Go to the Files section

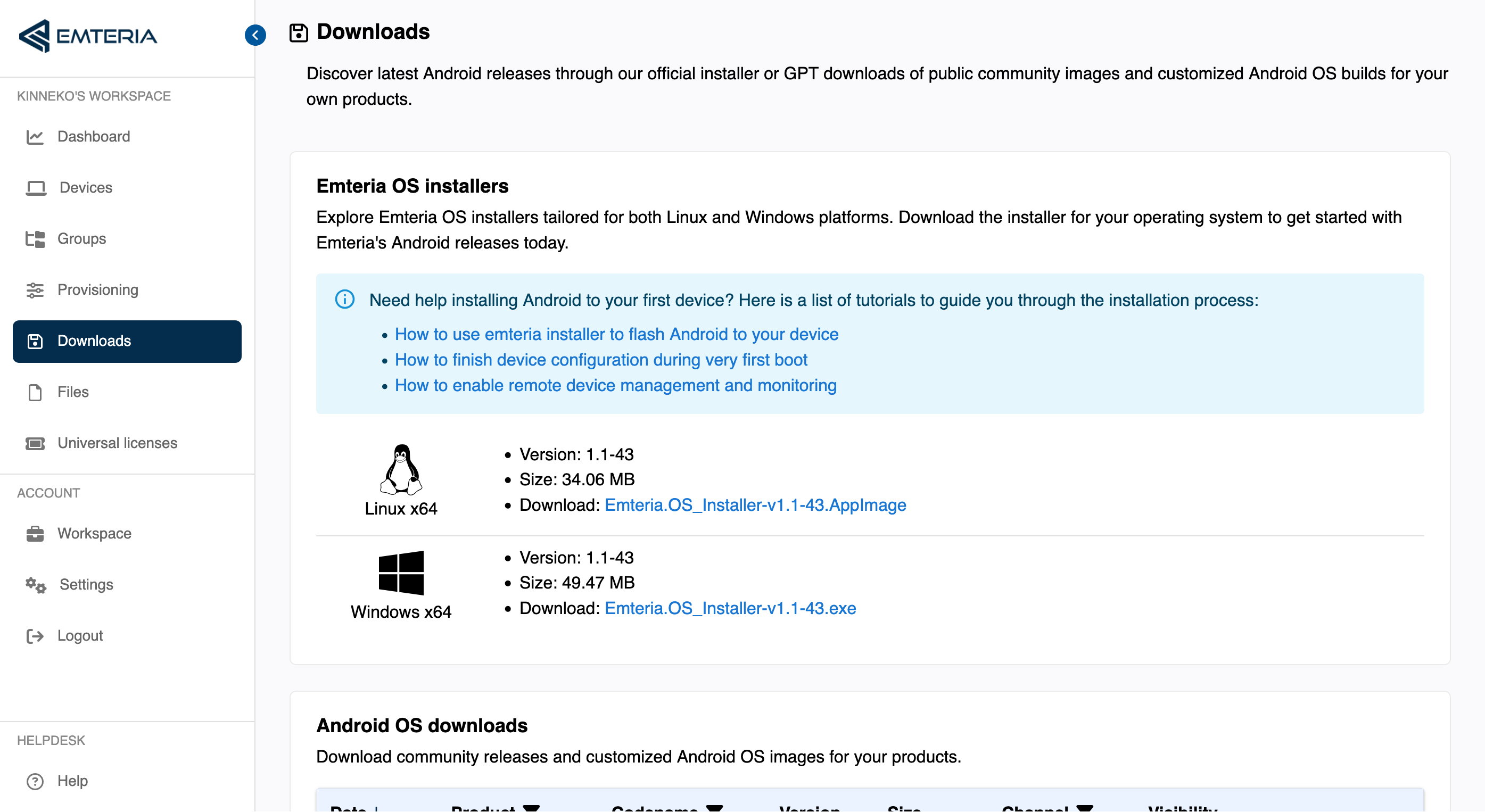coord(127,393)
